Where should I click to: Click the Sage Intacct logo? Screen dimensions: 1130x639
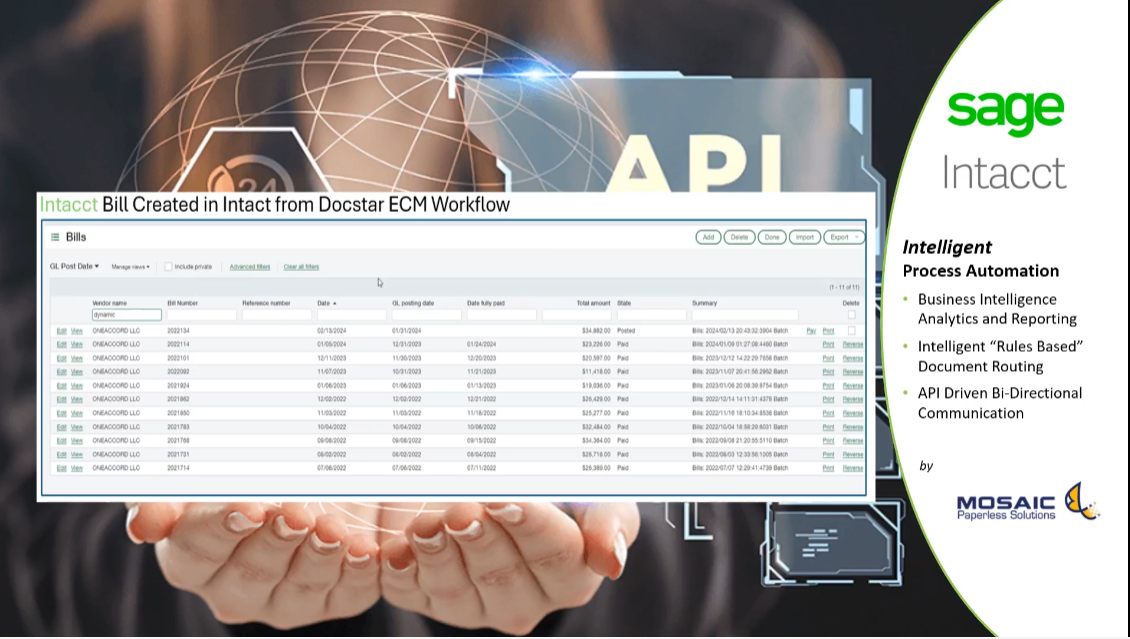1005,139
